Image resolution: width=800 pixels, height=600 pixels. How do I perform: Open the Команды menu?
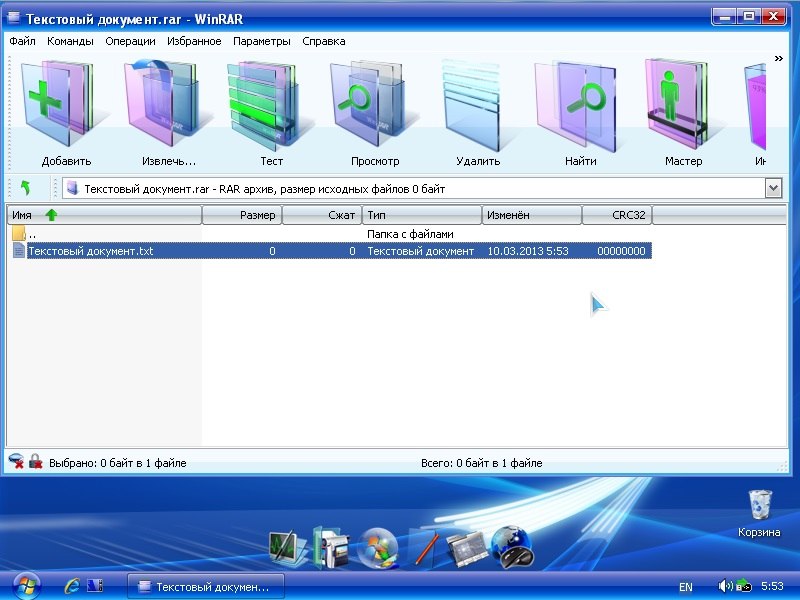coord(70,41)
